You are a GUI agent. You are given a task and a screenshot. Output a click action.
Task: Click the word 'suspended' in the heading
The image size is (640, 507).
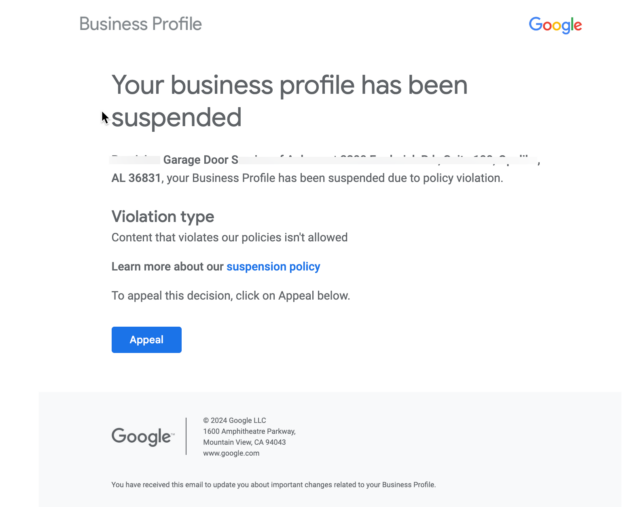point(177,118)
